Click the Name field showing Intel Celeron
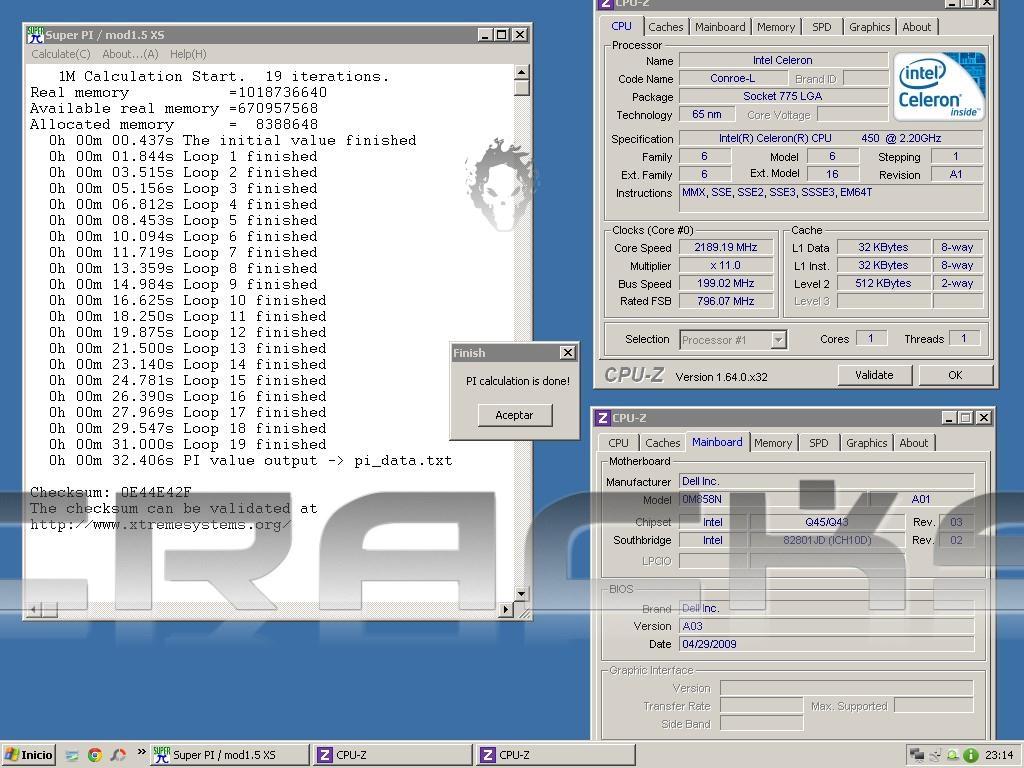Image resolution: width=1024 pixels, height=768 pixels. click(783, 60)
